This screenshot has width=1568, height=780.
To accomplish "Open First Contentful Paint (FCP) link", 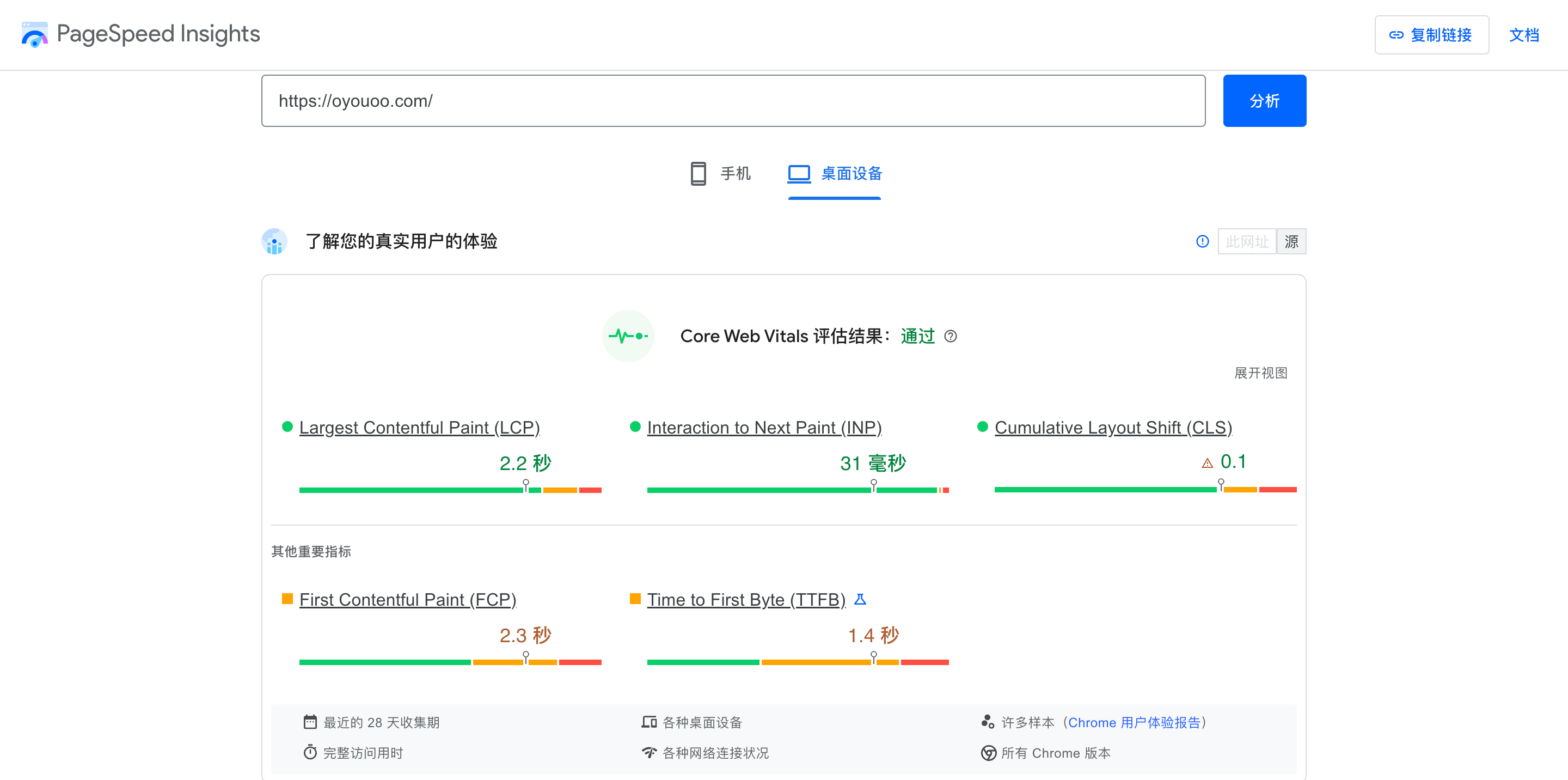I will click(x=408, y=600).
